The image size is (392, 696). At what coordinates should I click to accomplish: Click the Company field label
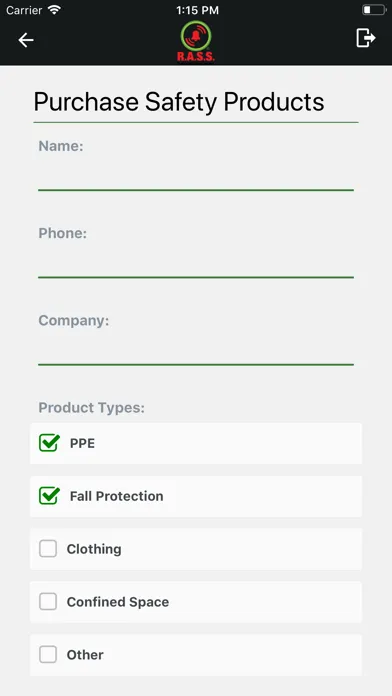click(74, 320)
